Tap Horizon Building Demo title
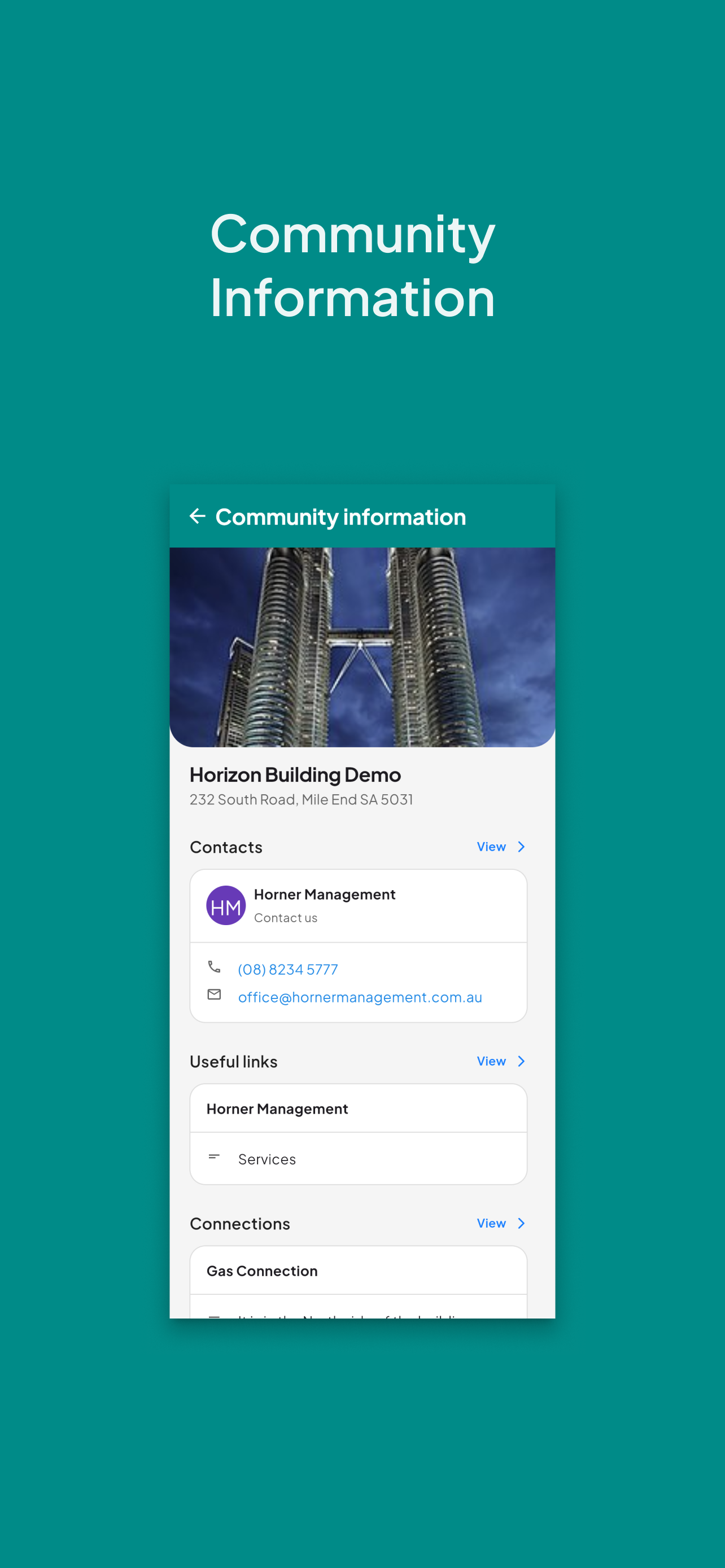 (x=295, y=774)
